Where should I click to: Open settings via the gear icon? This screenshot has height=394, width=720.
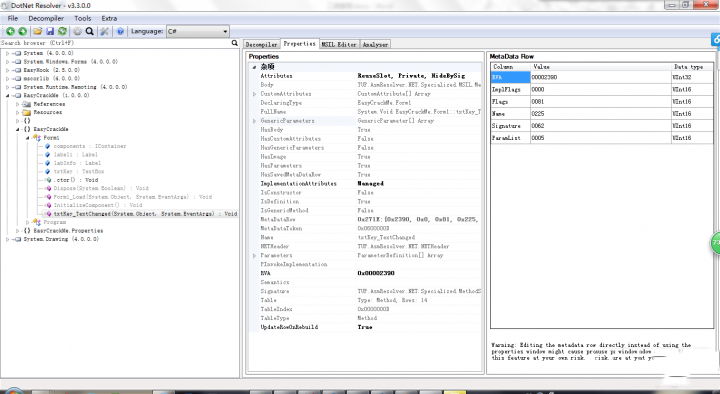tap(78, 31)
